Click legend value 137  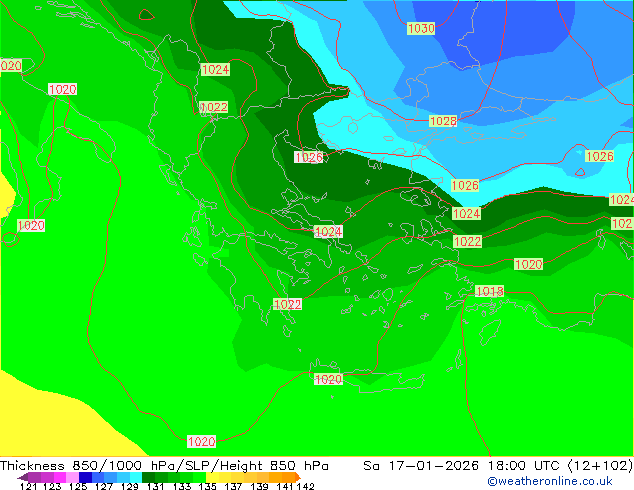pyautogui.click(x=232, y=486)
